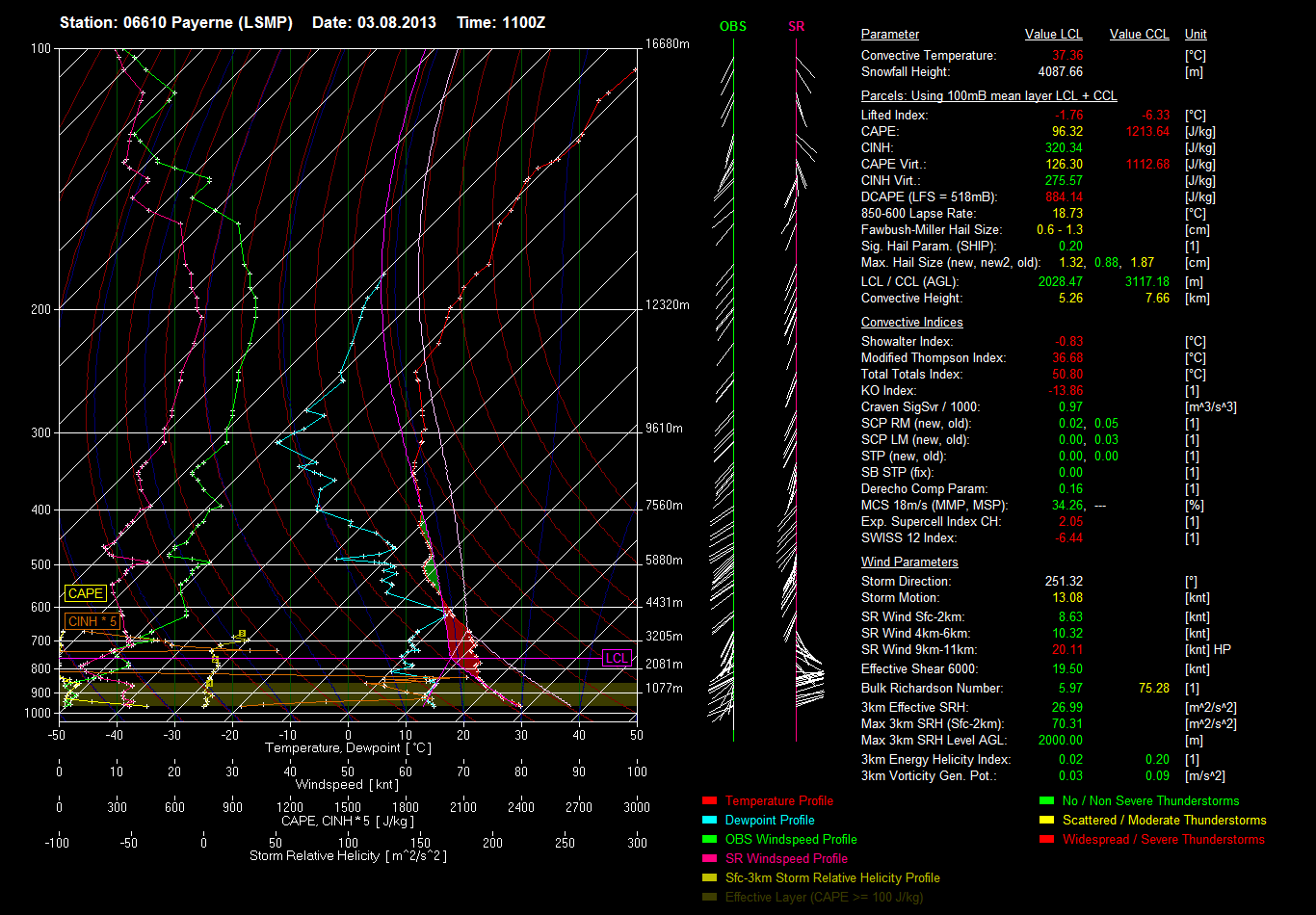
Task: Click the magenta LCL marker label
Action: click(x=617, y=658)
